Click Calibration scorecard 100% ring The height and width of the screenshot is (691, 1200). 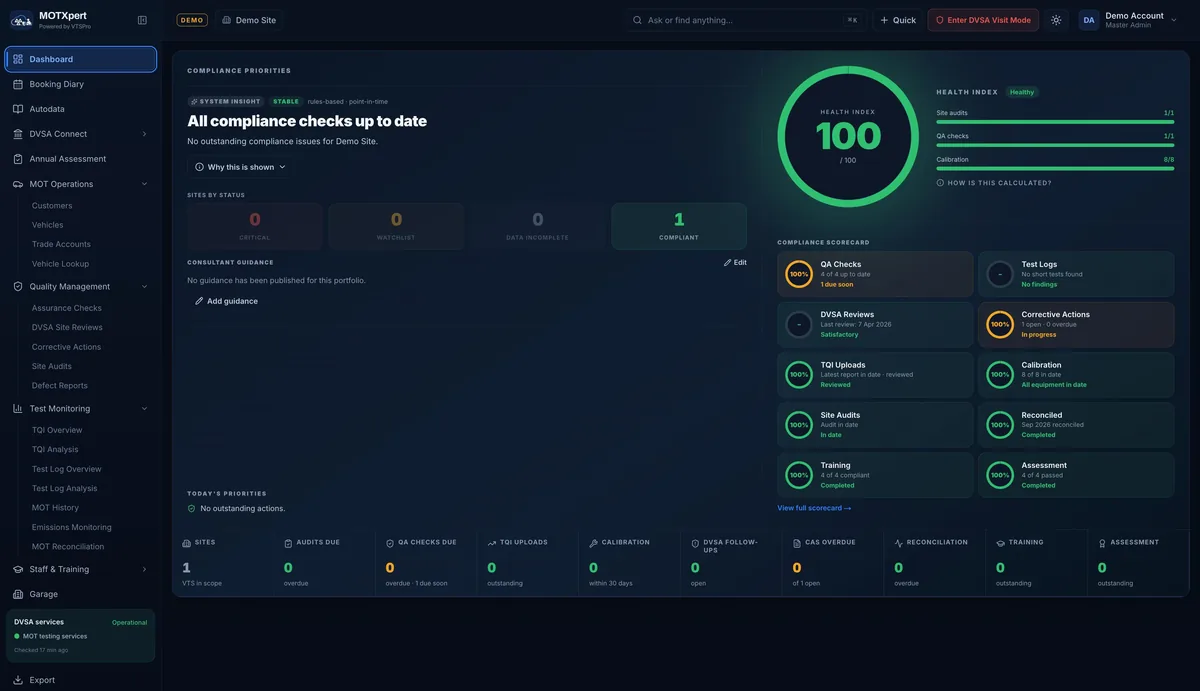tap(1000, 374)
